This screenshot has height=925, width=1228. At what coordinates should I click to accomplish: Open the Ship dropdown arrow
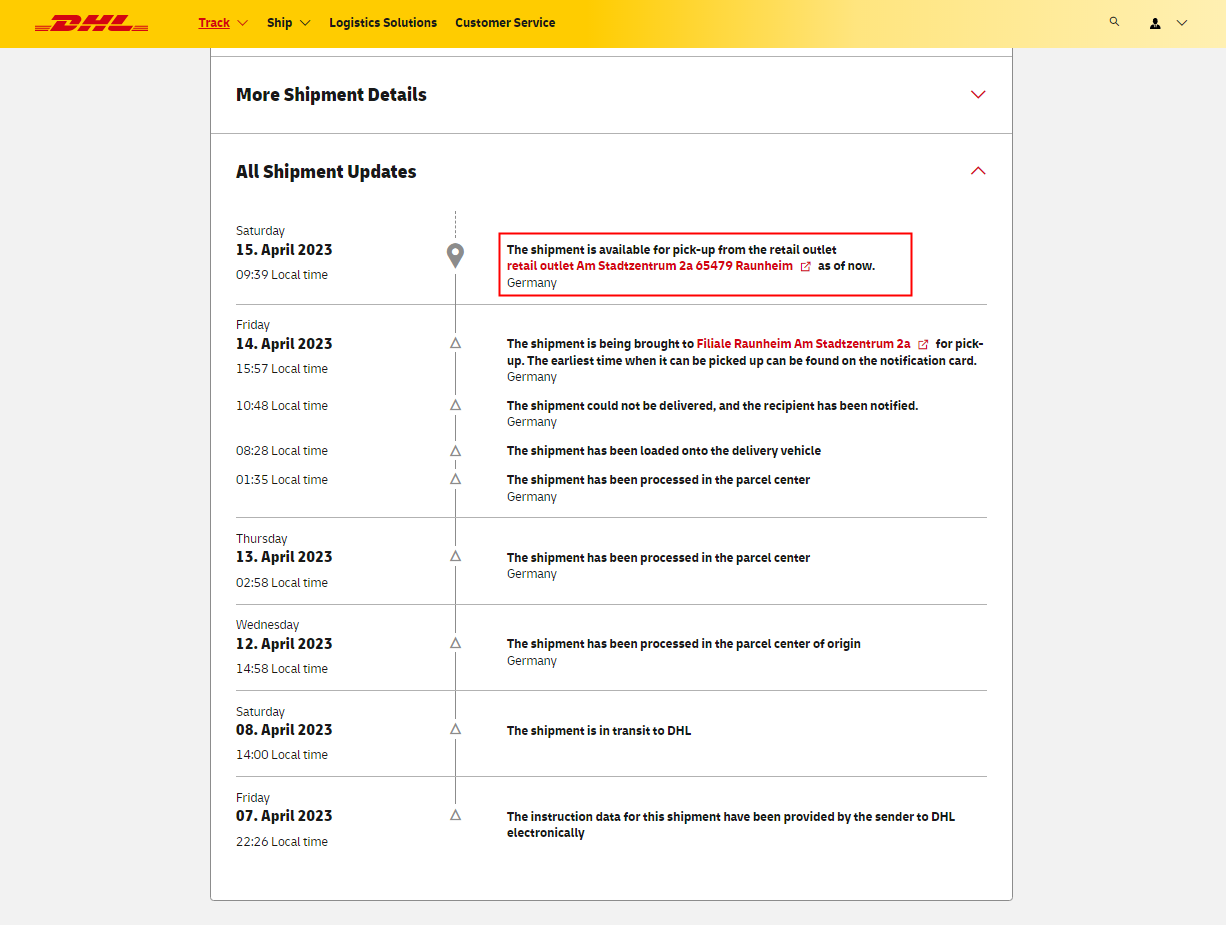coord(305,23)
